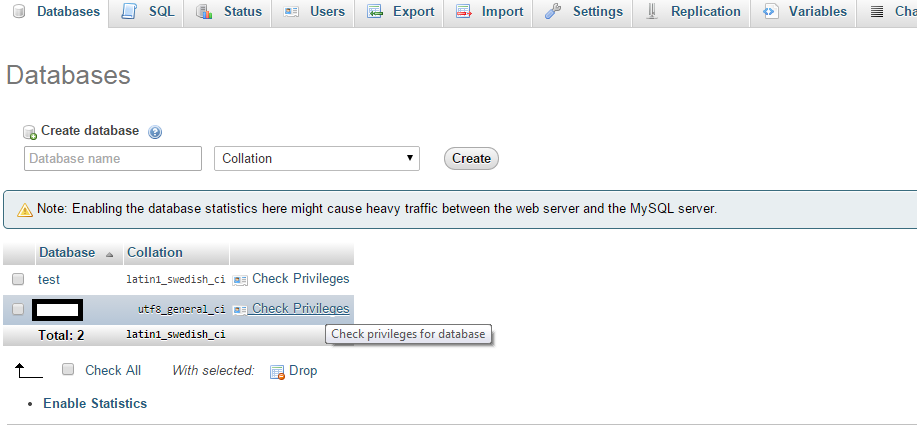Open the Users tab
Viewport: 917px width, 435px height.
pyautogui.click(x=313, y=12)
